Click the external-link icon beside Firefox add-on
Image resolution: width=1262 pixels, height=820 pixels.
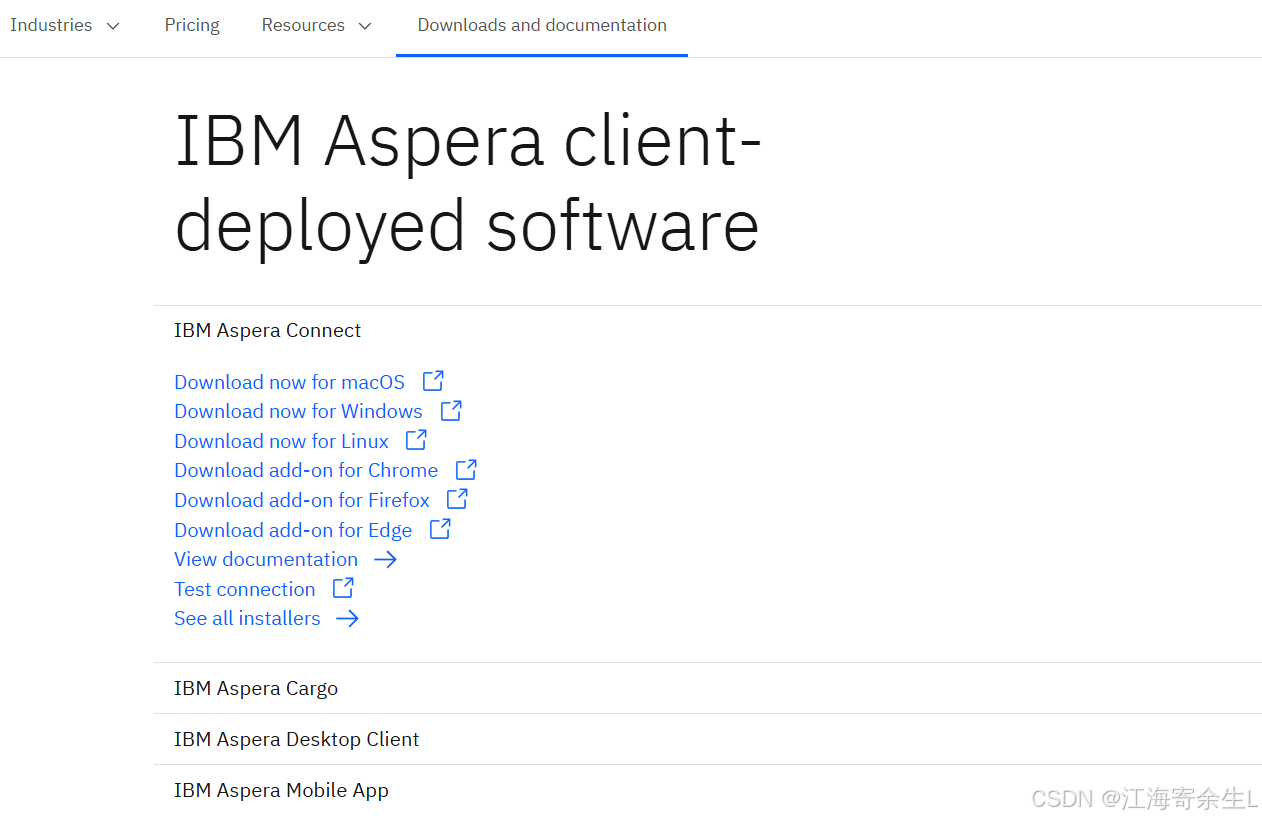[x=456, y=499]
